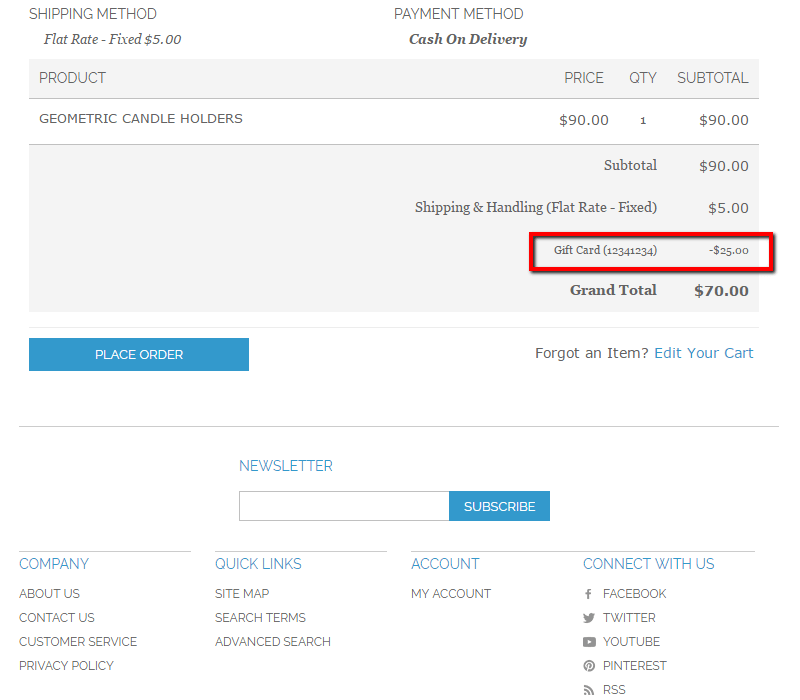Click the RSS feed icon
Viewport: 800px width, 700px height.
point(589,689)
